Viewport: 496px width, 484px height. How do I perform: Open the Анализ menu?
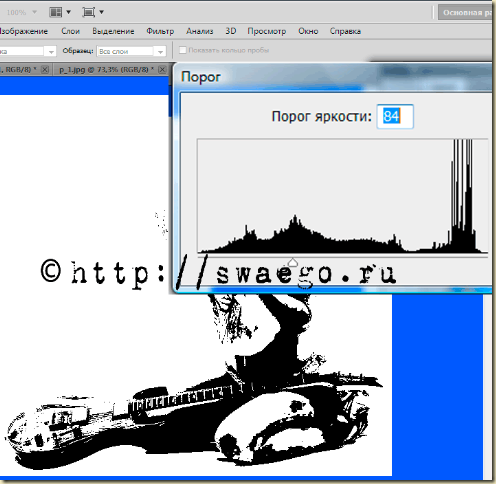click(x=200, y=31)
